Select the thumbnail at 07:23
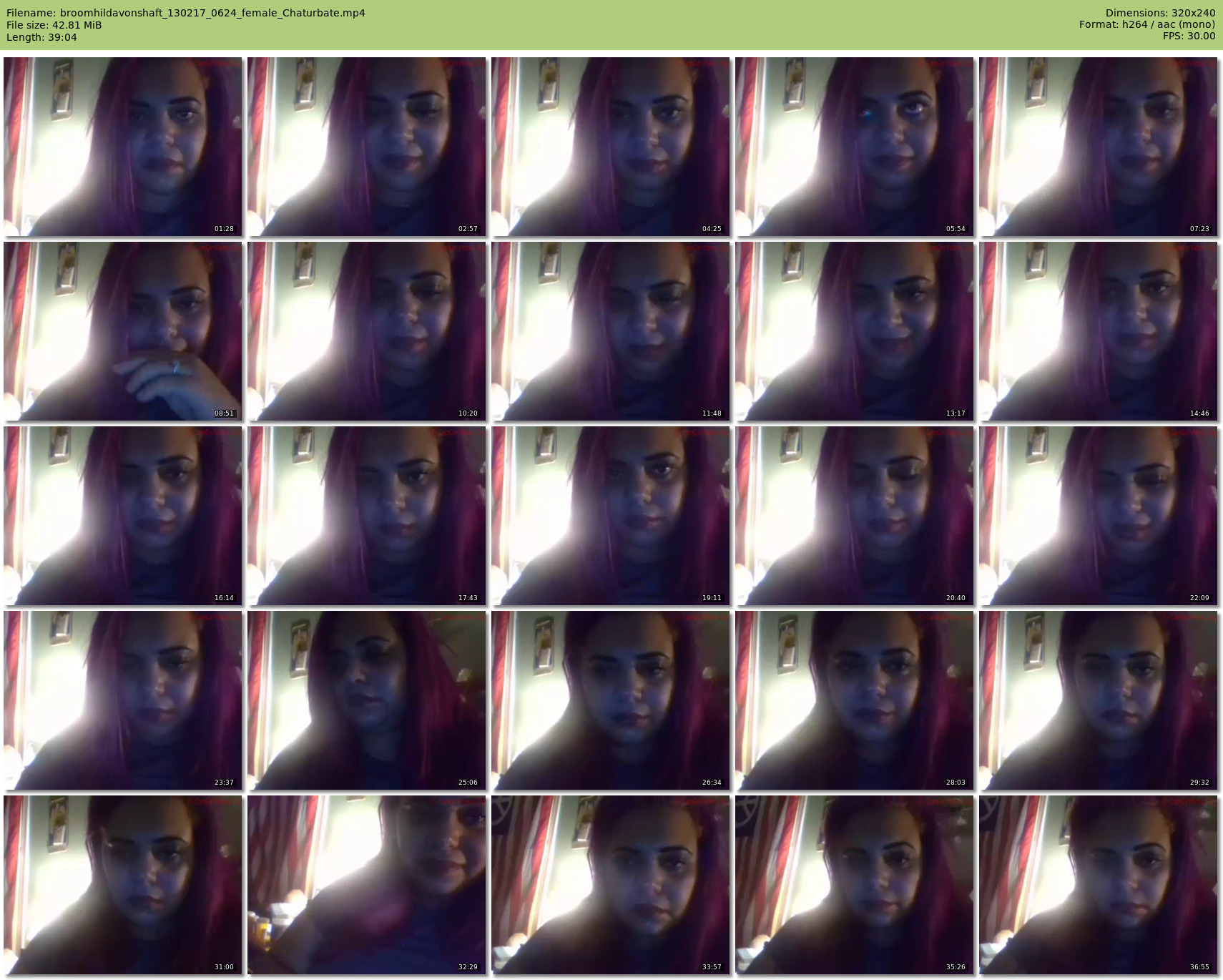Viewport: 1223px width, 980px height. [x=1099, y=147]
